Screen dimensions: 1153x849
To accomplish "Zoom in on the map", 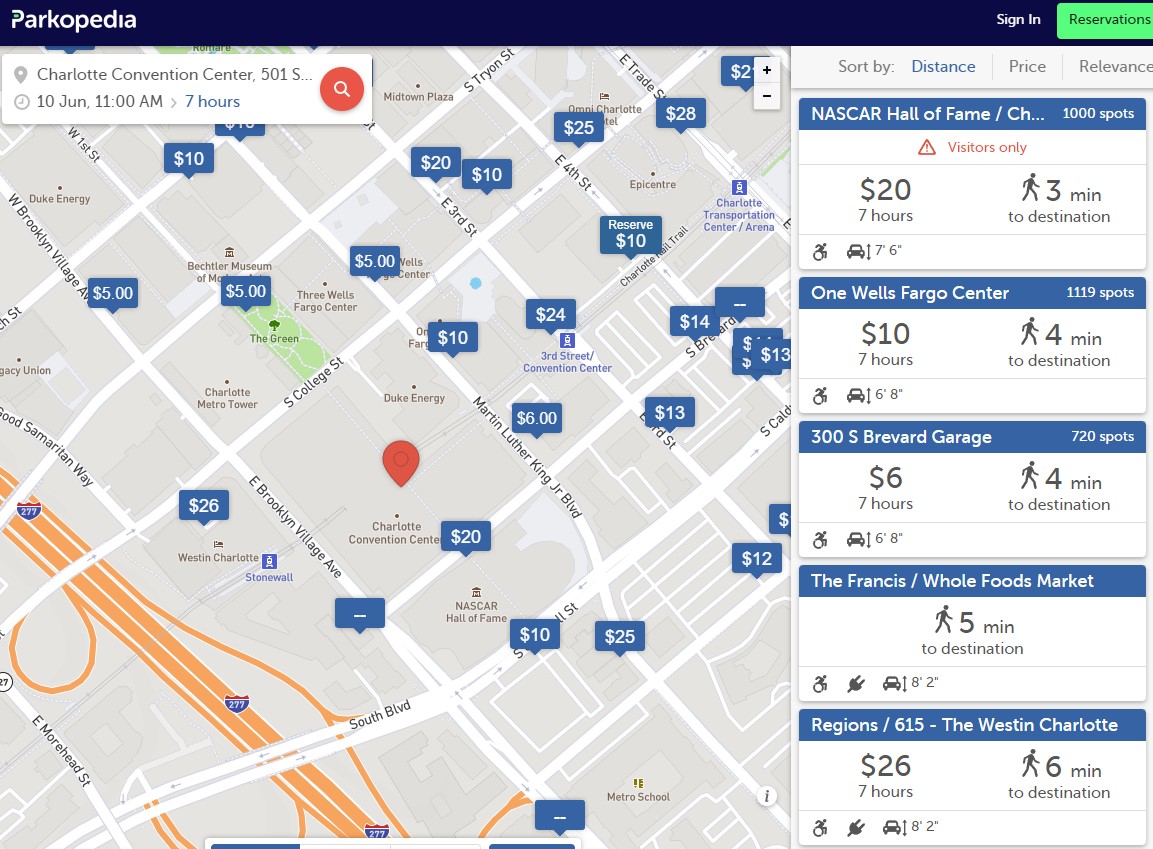I will point(766,71).
